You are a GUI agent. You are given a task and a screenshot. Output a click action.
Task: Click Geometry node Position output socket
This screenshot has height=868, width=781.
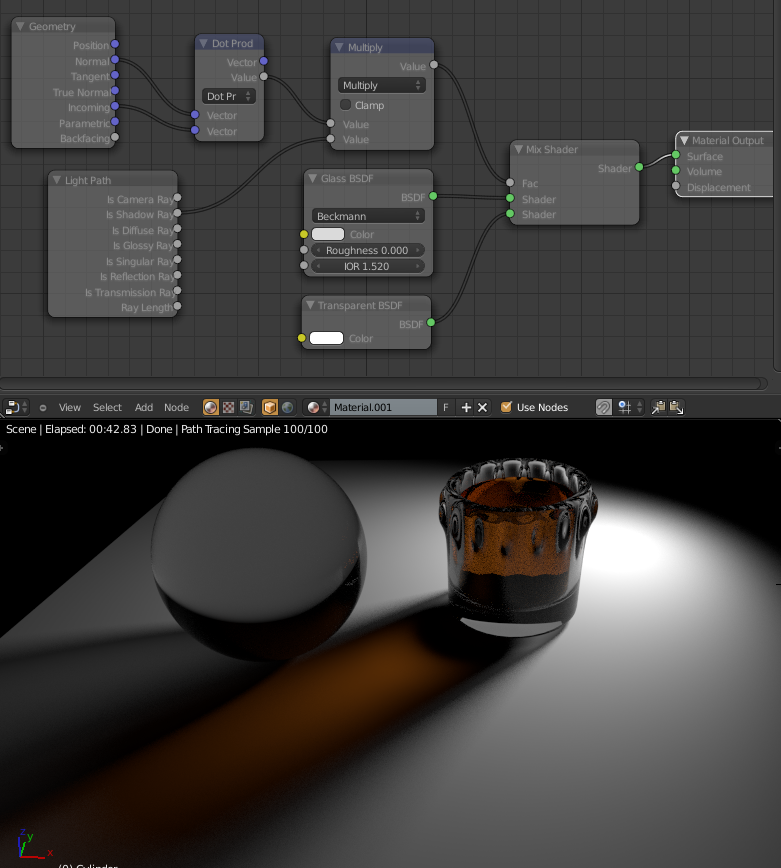point(115,44)
